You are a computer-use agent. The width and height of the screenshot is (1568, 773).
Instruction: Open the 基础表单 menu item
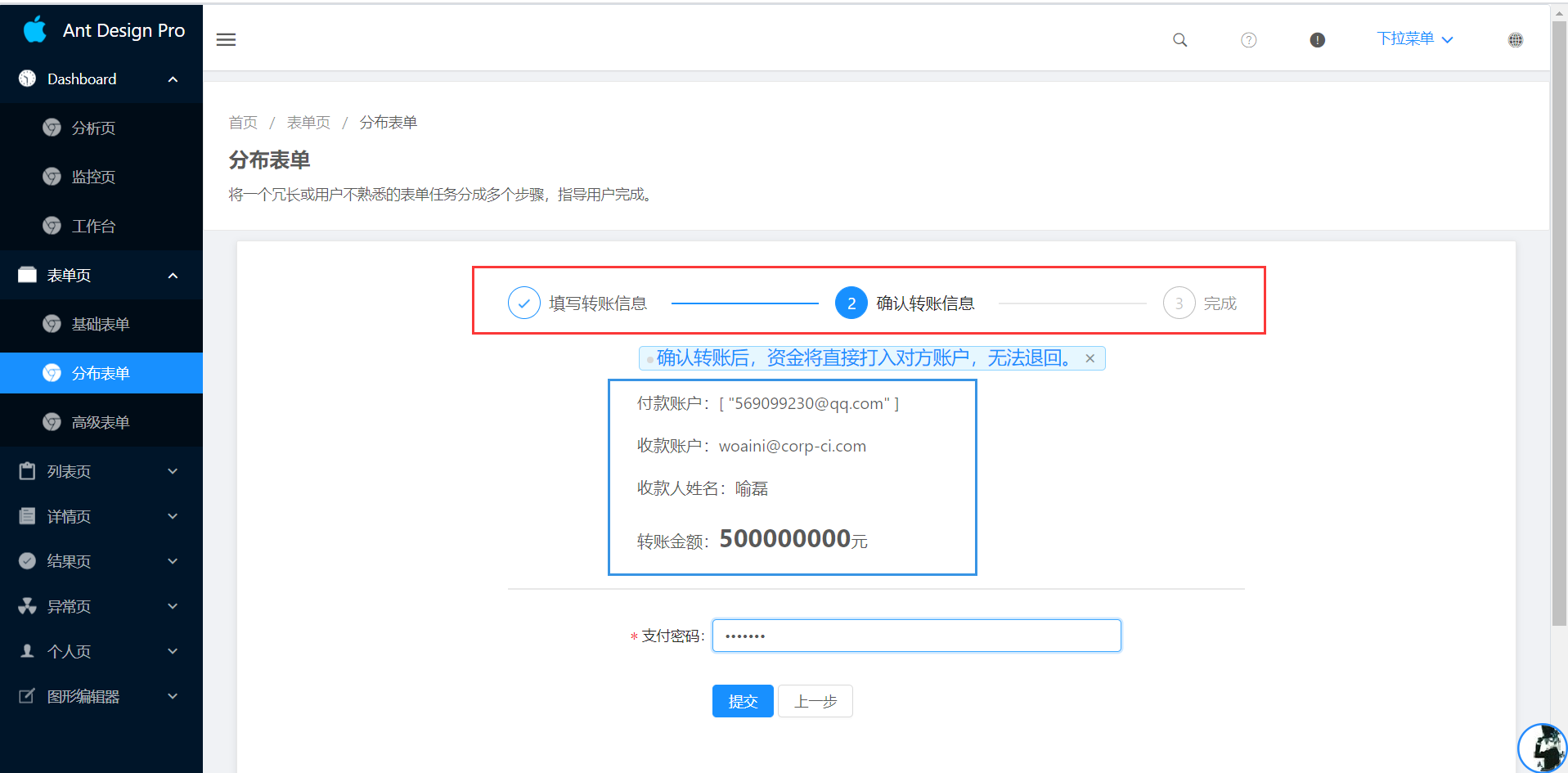pos(101,324)
